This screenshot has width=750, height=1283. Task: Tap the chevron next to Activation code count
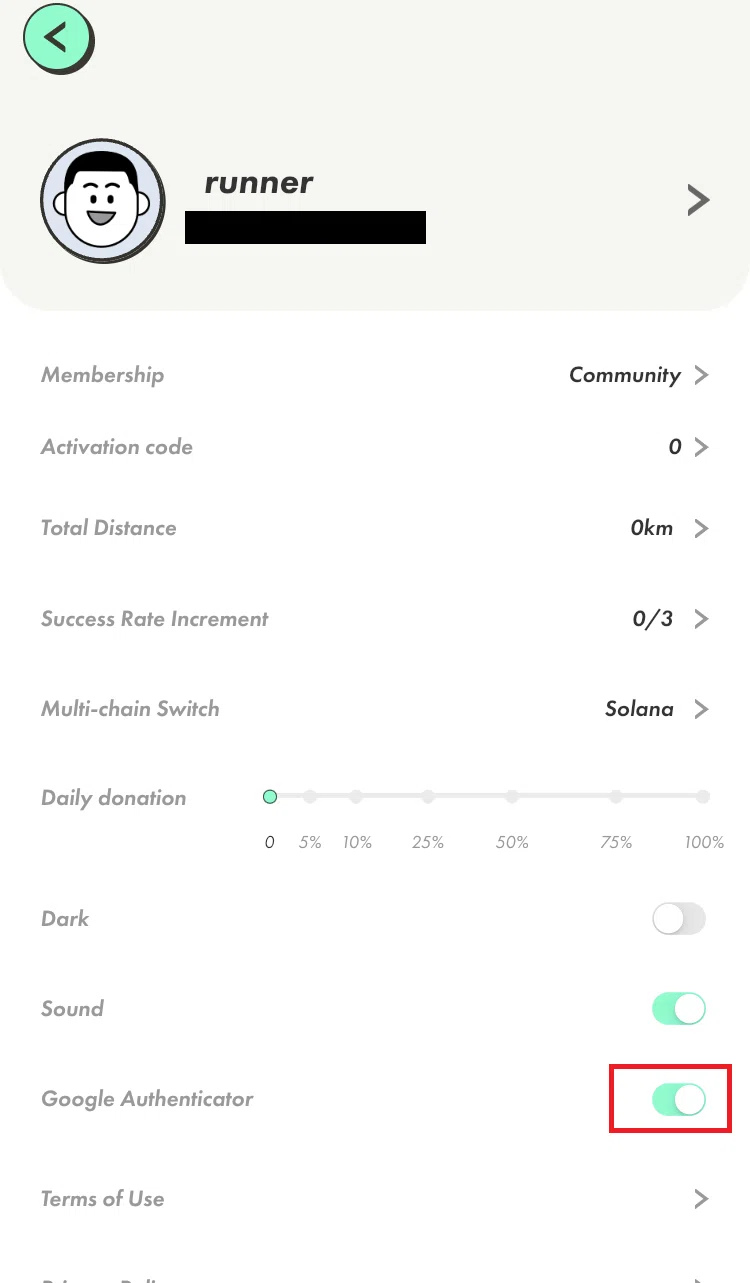pos(701,447)
